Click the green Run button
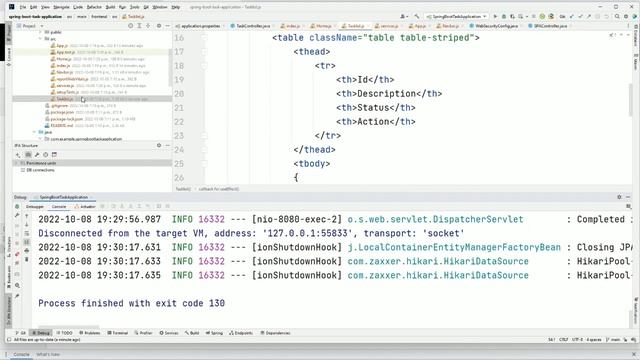 pyautogui.click(x=495, y=16)
